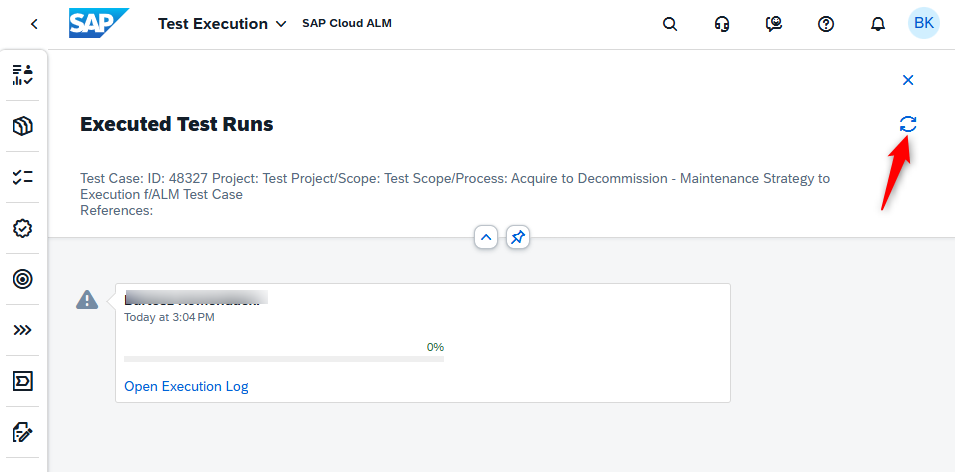Open the BK user profile avatar
This screenshot has height=472, width=955.
[924, 24]
